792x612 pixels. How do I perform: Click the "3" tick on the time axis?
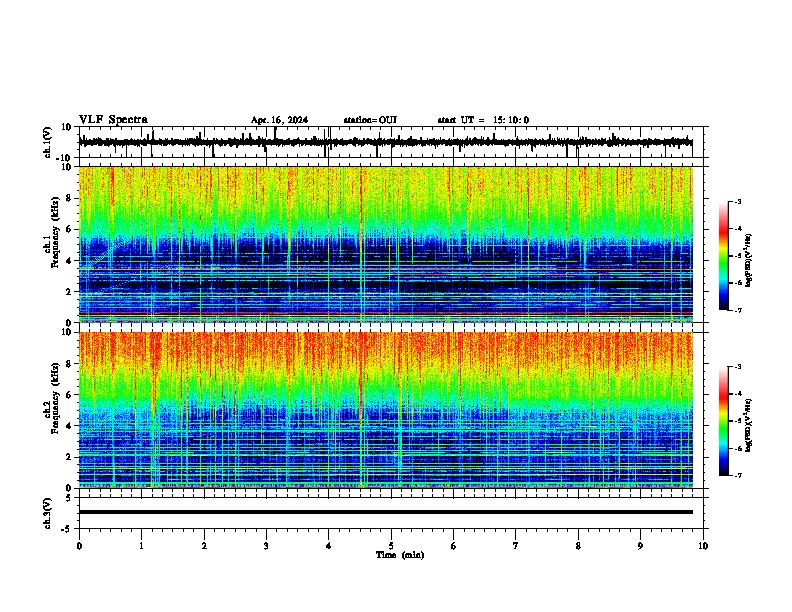point(266,546)
